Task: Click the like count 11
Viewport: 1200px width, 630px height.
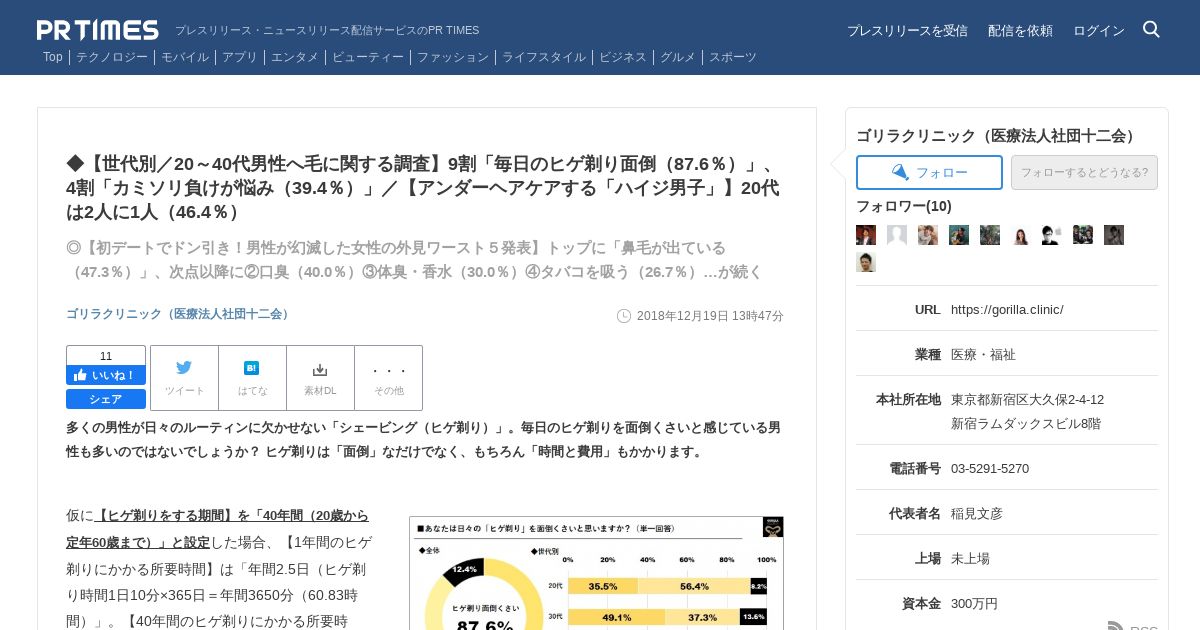Action: click(106, 356)
